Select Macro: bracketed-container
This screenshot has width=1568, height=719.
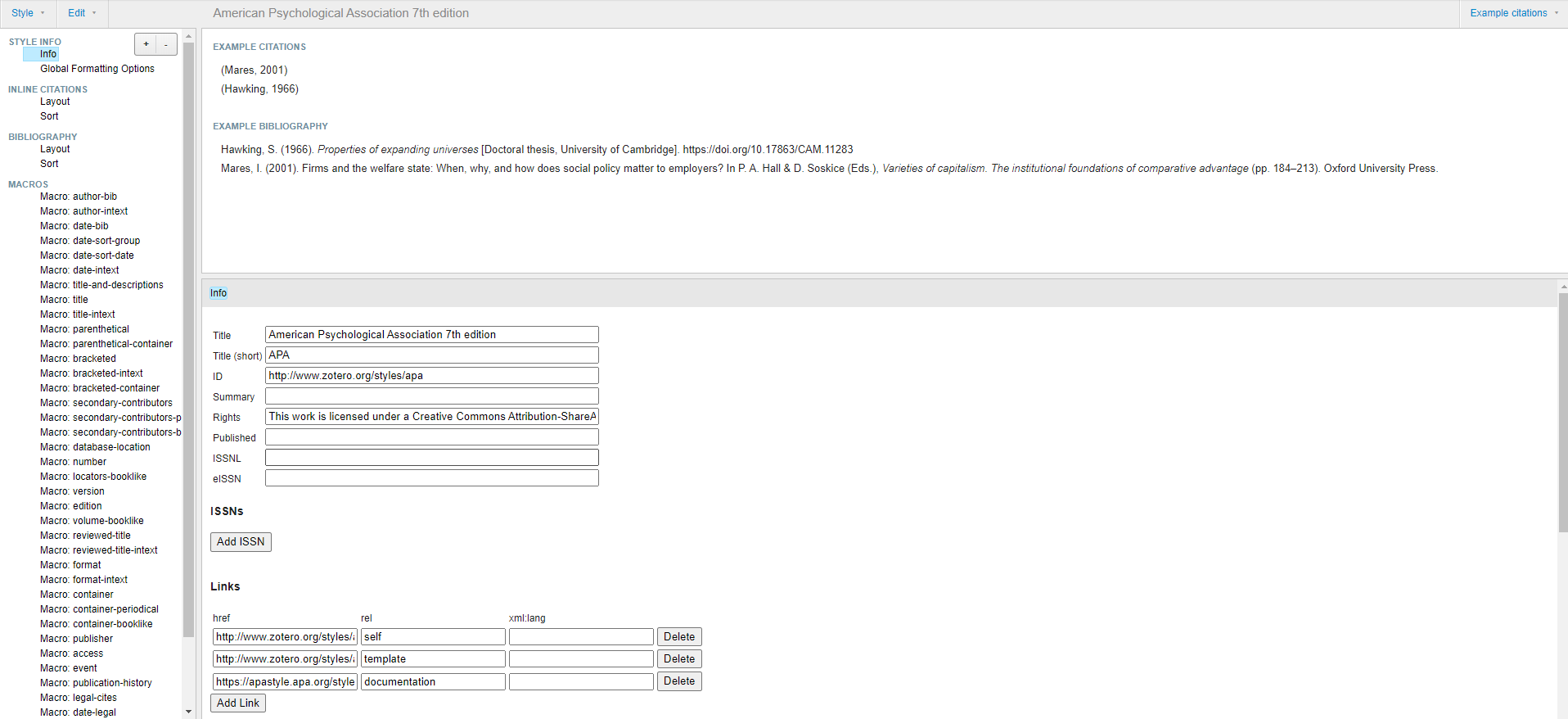tap(100, 388)
